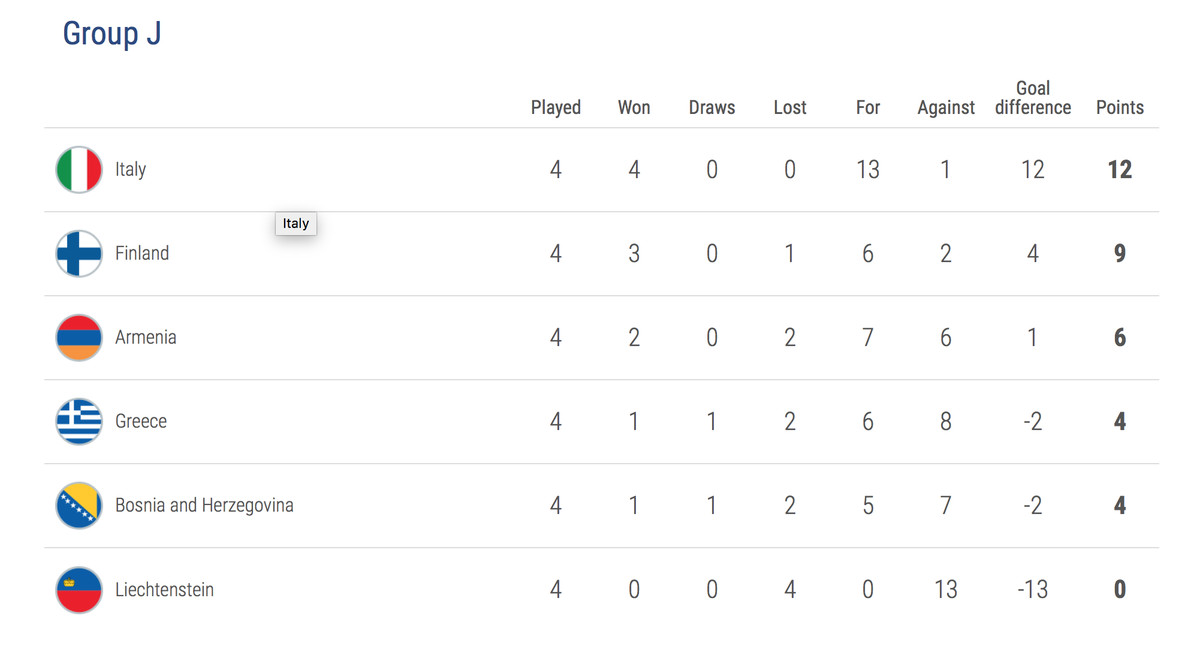Click the Group J heading
This screenshot has height=667, width=1200.
112,34
